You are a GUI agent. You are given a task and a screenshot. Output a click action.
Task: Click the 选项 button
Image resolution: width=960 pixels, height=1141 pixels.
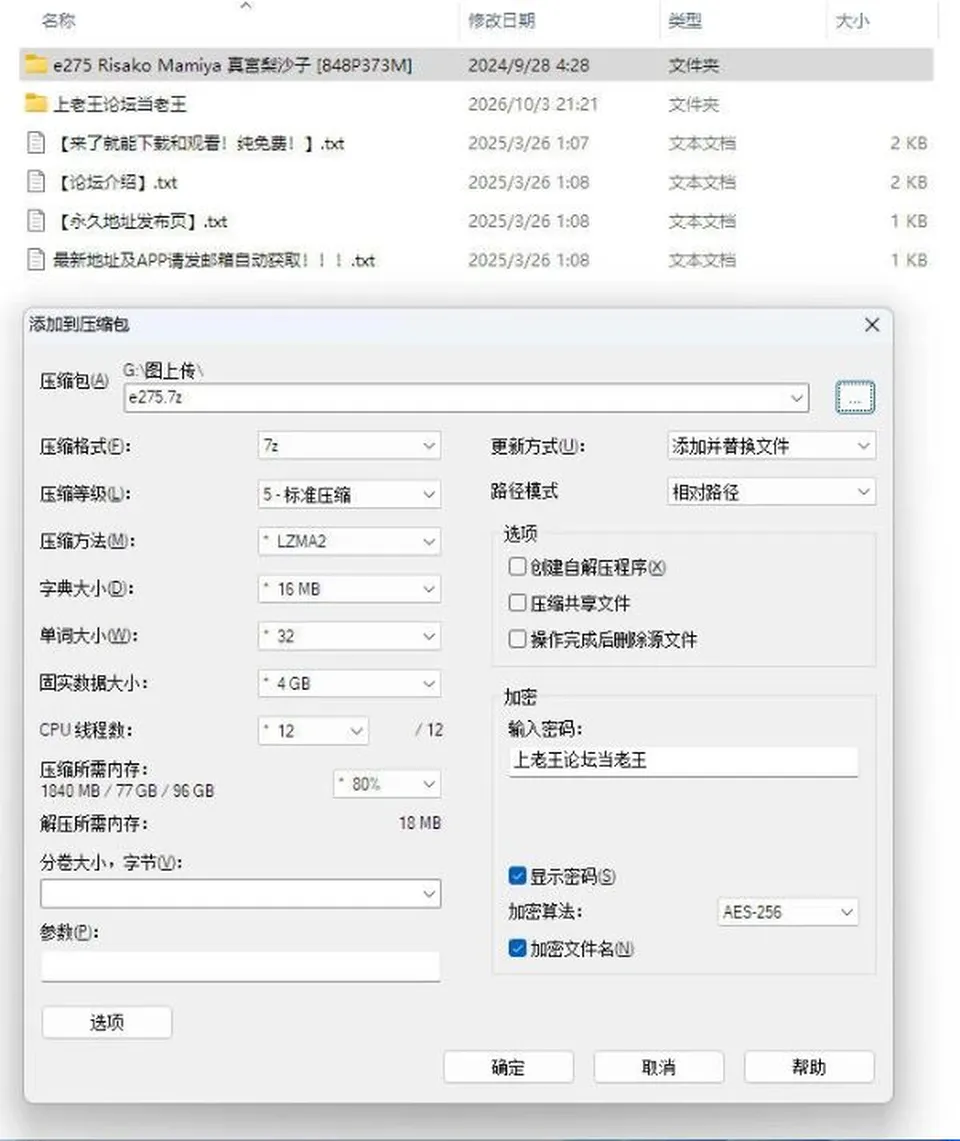107,1022
